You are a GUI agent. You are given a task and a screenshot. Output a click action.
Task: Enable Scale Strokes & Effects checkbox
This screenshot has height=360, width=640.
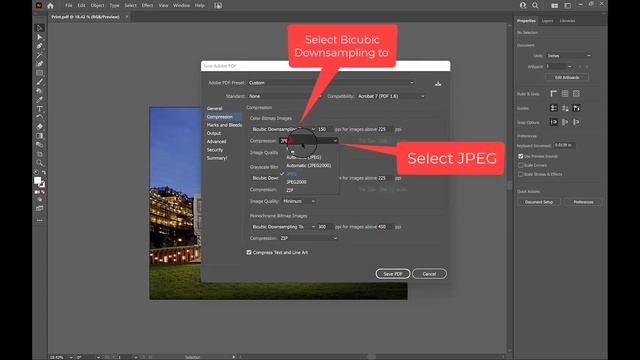[520, 174]
